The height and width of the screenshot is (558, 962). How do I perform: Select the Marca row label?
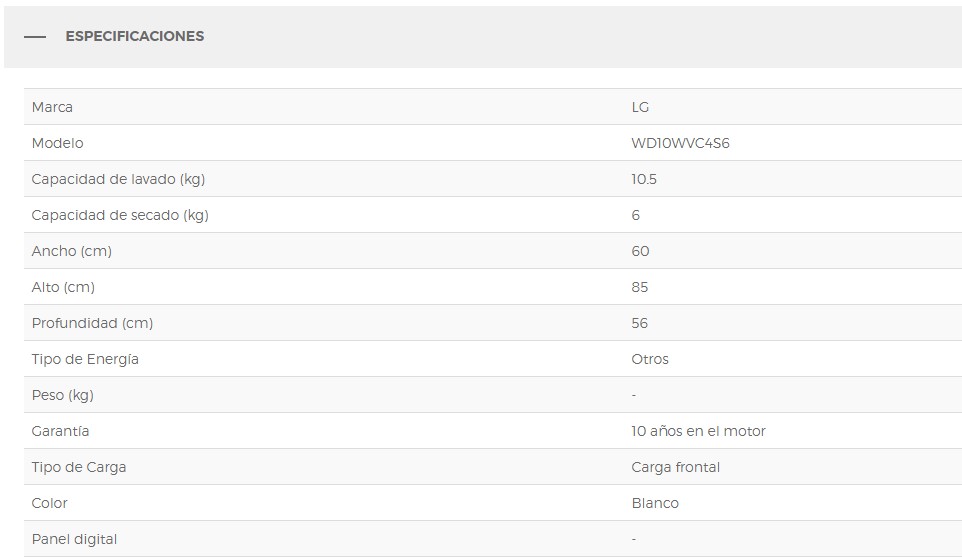point(52,107)
